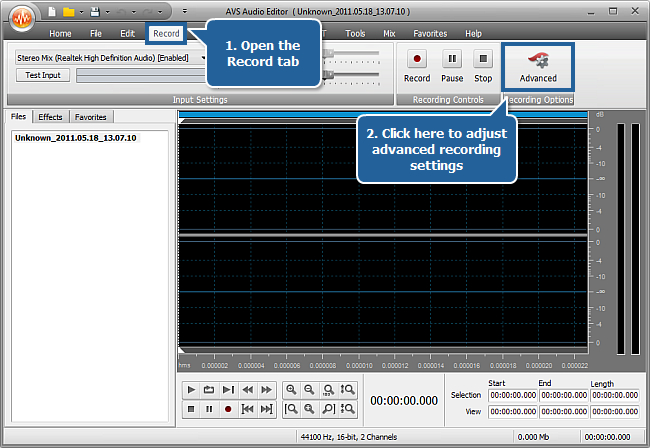The image size is (650, 448).
Task: Pause recording with the ribbon Pause button
Action: tap(452, 66)
